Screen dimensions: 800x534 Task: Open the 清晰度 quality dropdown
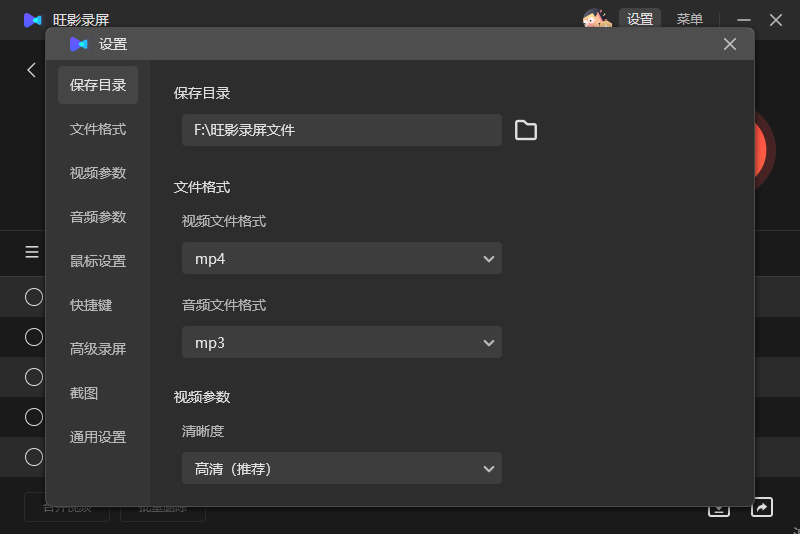[x=342, y=468]
